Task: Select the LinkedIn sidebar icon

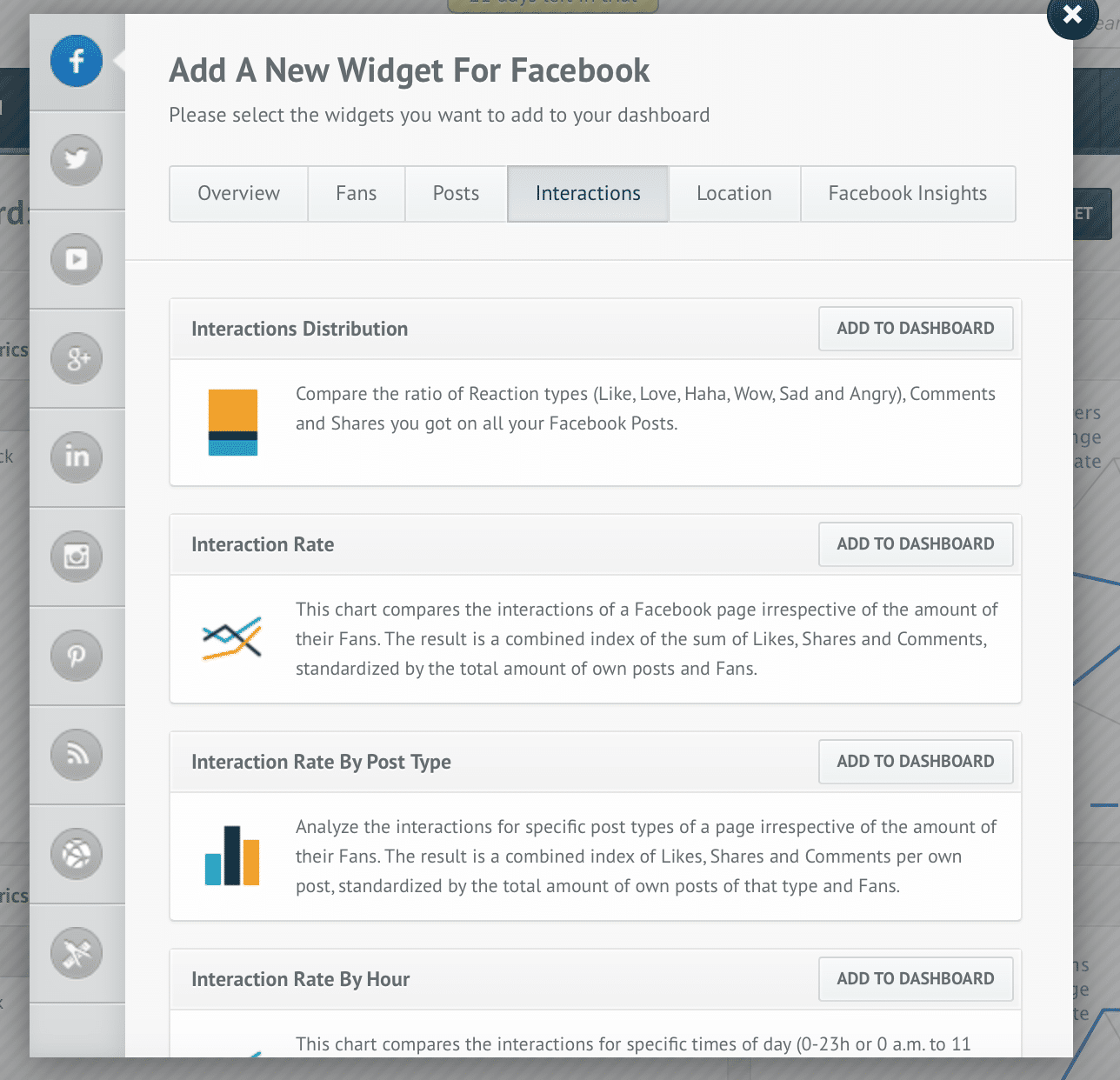Action: pyautogui.click(x=77, y=457)
